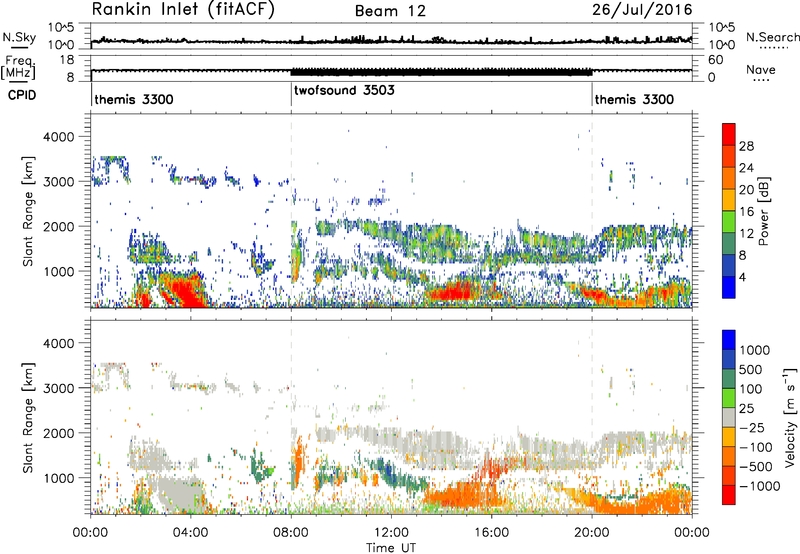Click the 'Slant Range [km]' label of velocity panel
The width and height of the screenshot is (800, 554).
pyautogui.click(x=28, y=418)
